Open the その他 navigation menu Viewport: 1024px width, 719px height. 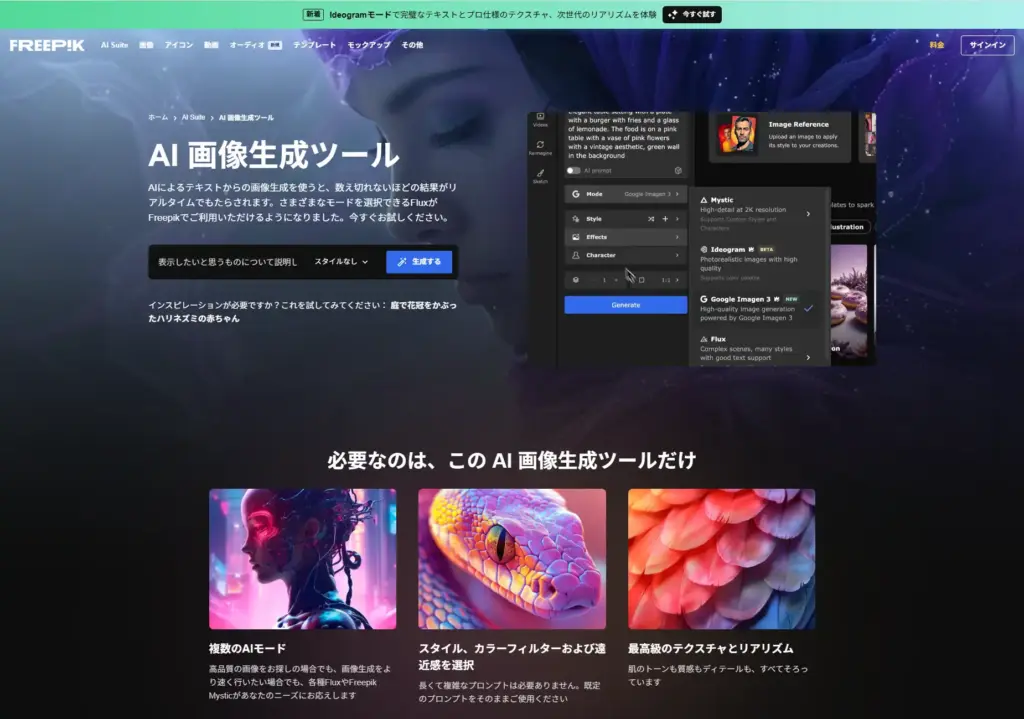click(412, 45)
